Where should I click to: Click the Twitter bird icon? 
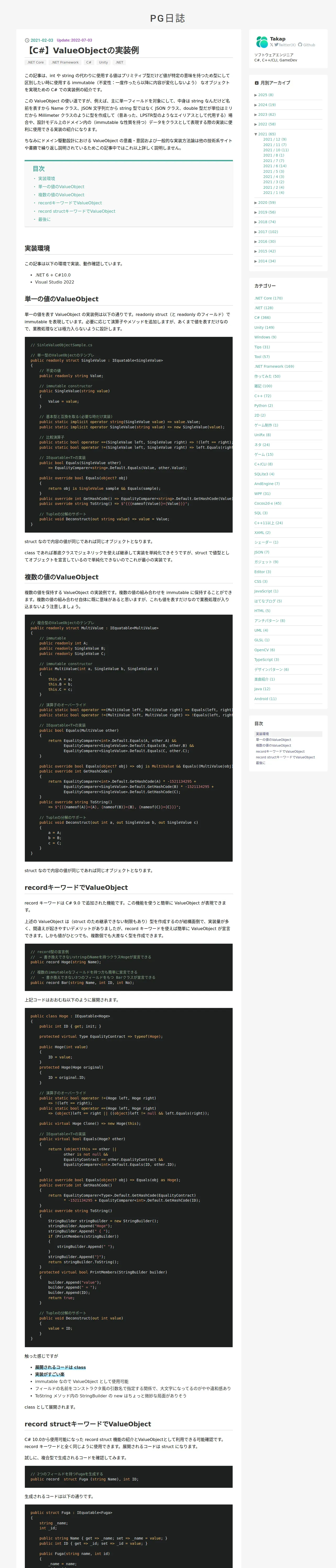click(x=276, y=44)
